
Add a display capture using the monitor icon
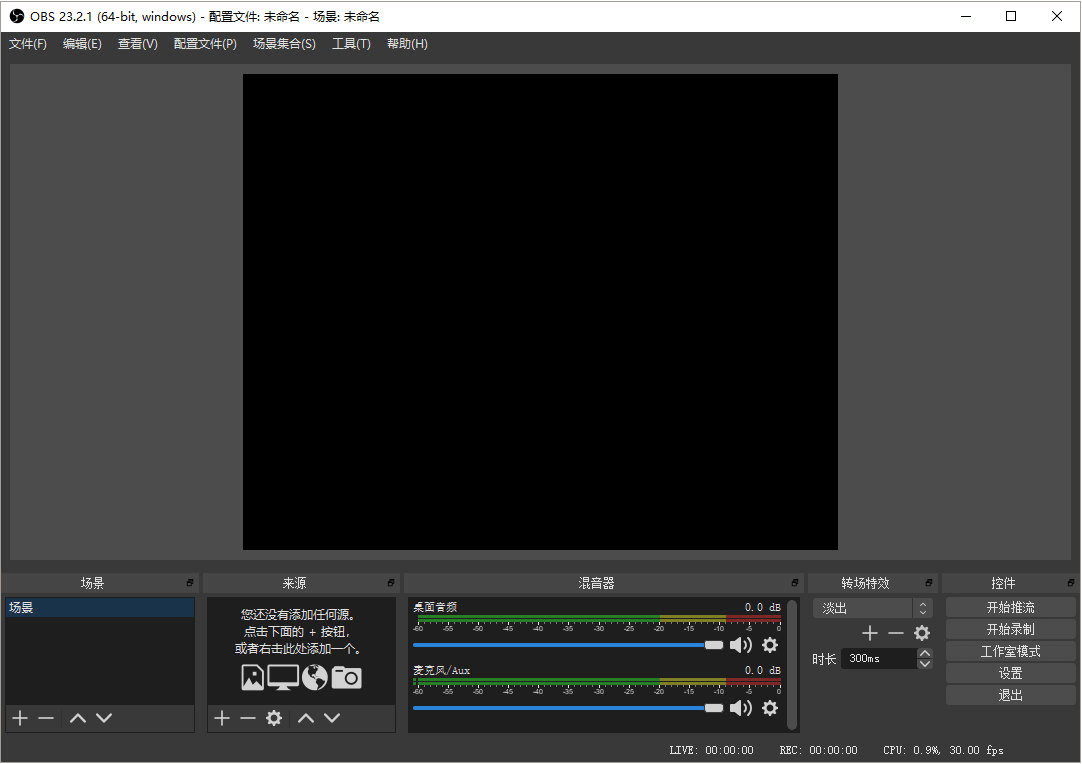point(283,677)
